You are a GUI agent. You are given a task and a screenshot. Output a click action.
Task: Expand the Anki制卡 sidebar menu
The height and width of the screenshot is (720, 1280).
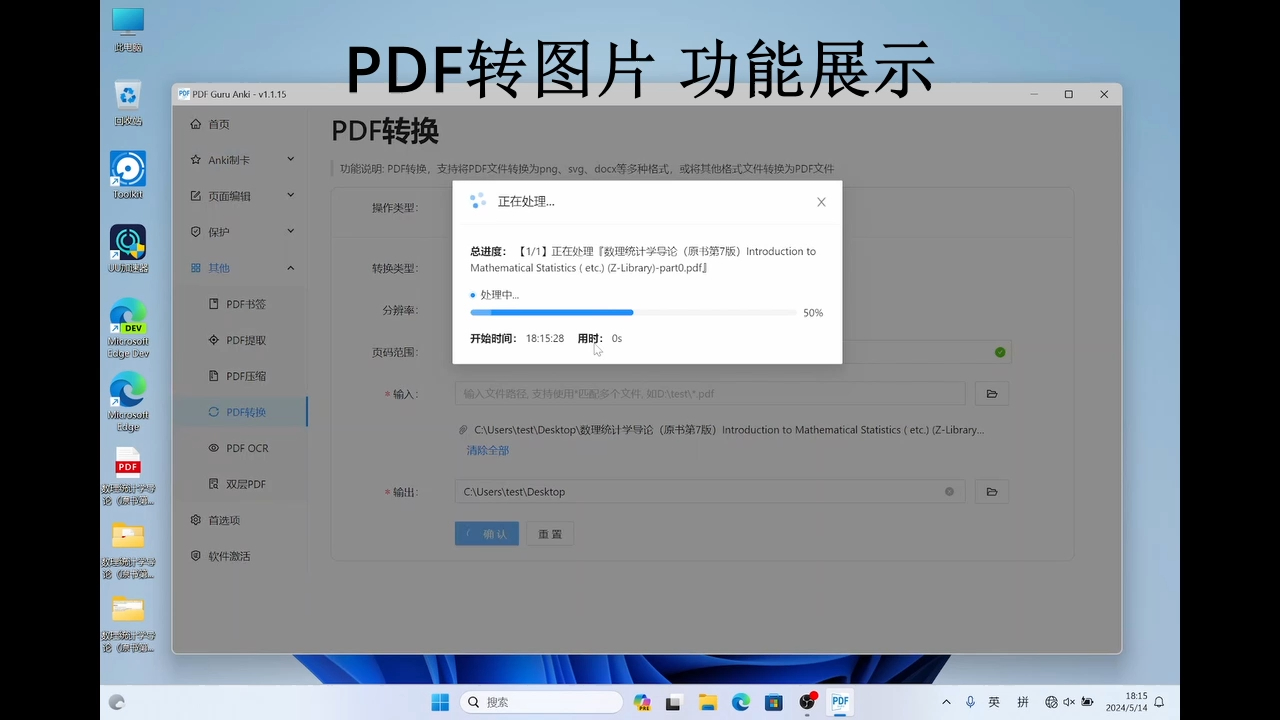pyautogui.click(x=240, y=160)
